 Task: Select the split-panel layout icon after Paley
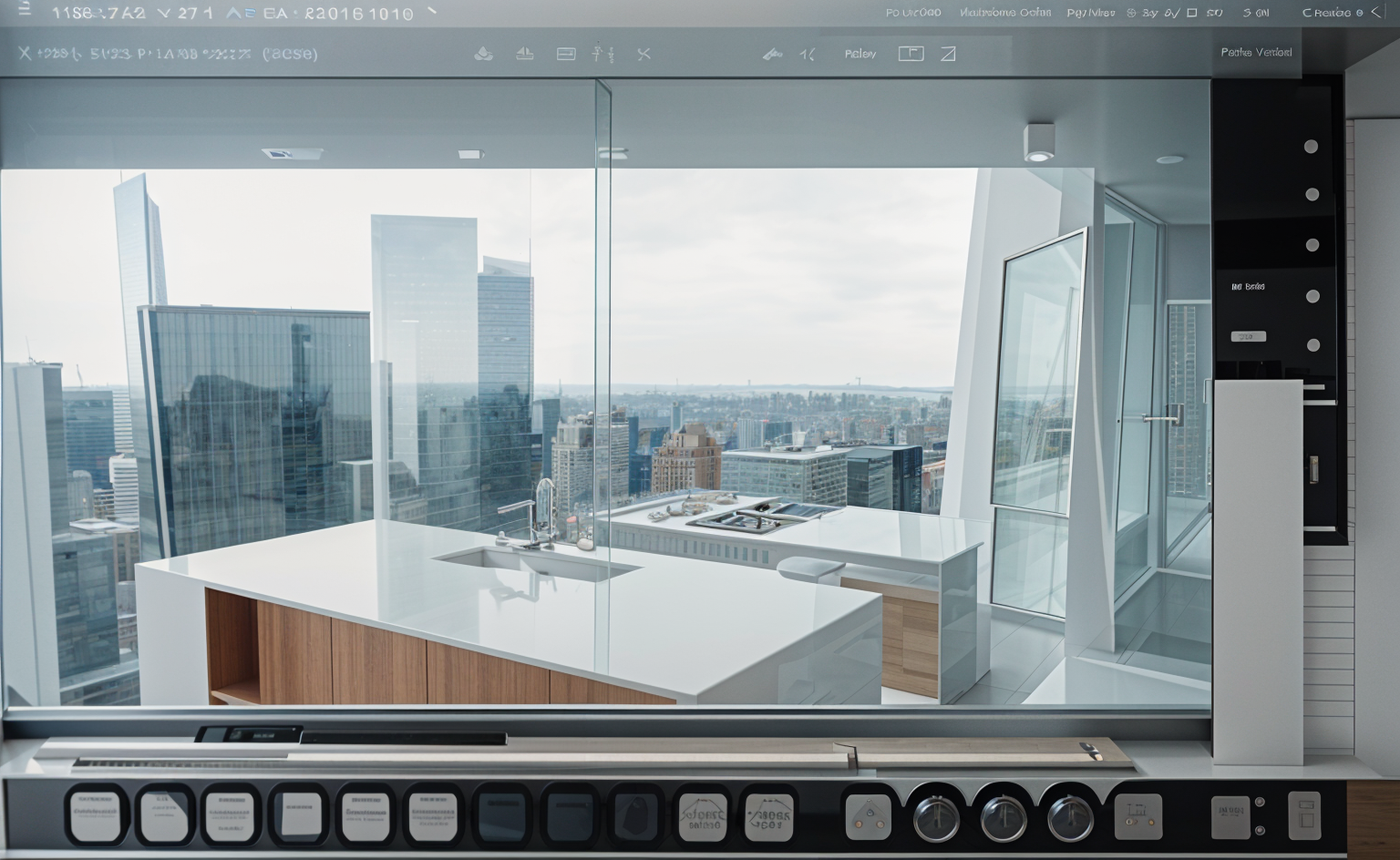pyautogui.click(x=911, y=54)
